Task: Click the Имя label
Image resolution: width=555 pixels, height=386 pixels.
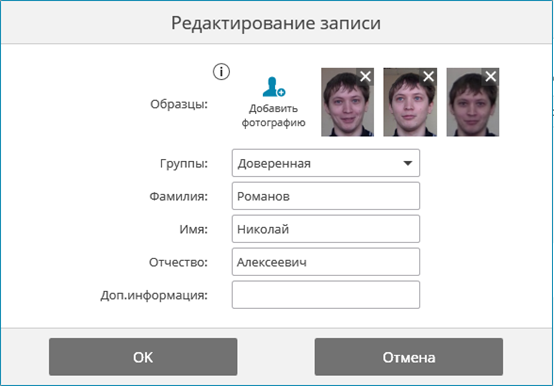Action: [193, 230]
